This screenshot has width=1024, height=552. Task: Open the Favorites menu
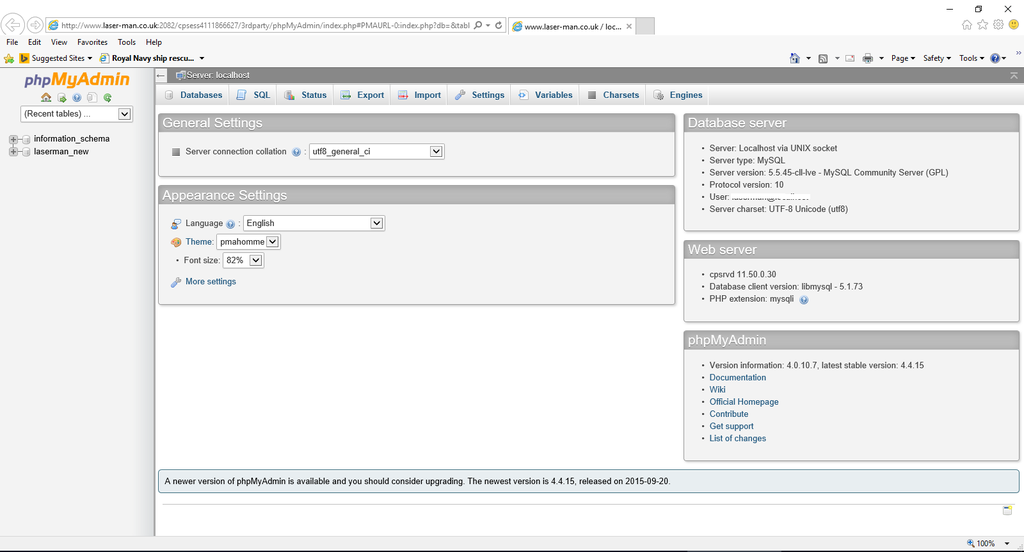coord(93,42)
